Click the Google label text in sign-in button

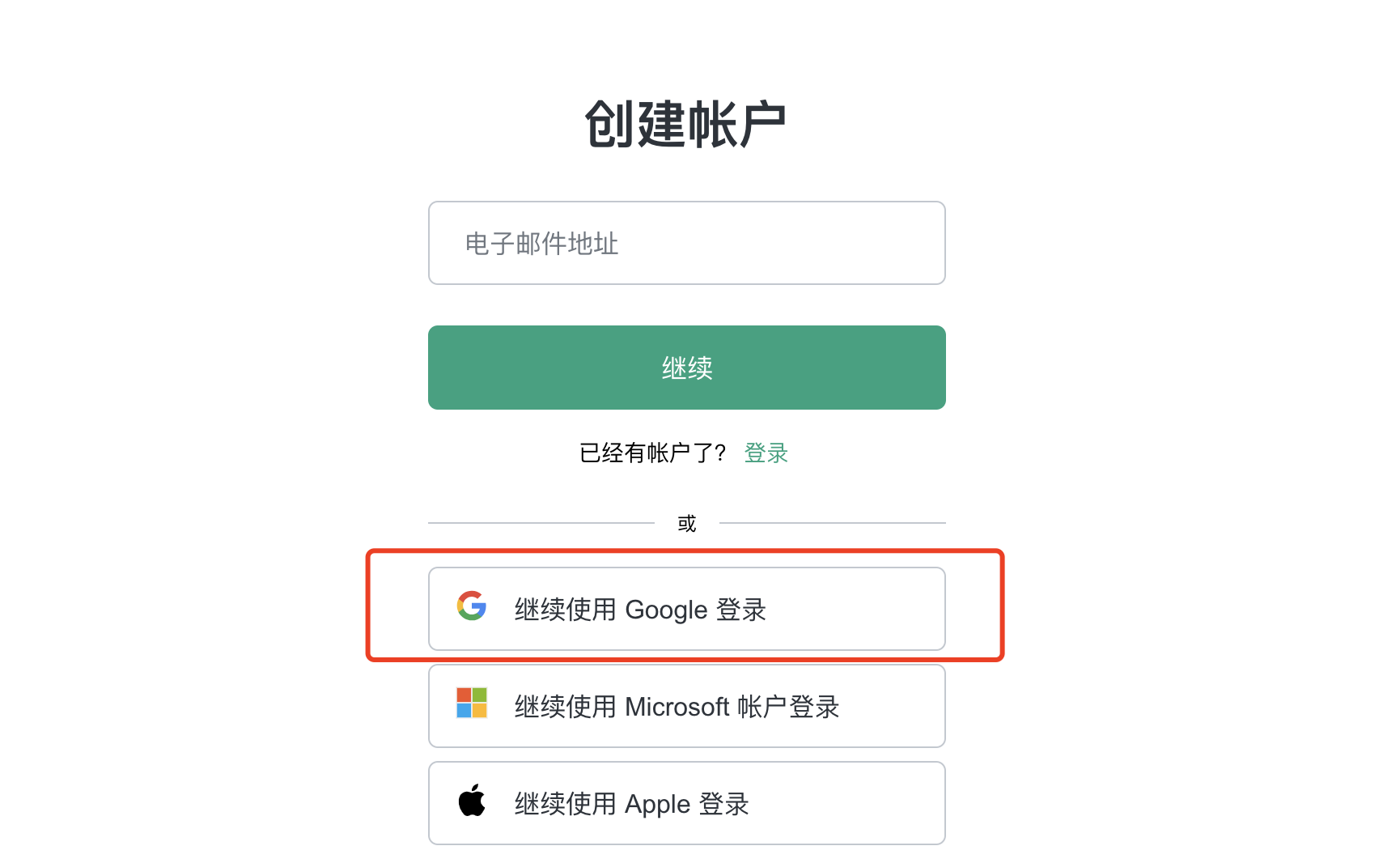[666, 610]
